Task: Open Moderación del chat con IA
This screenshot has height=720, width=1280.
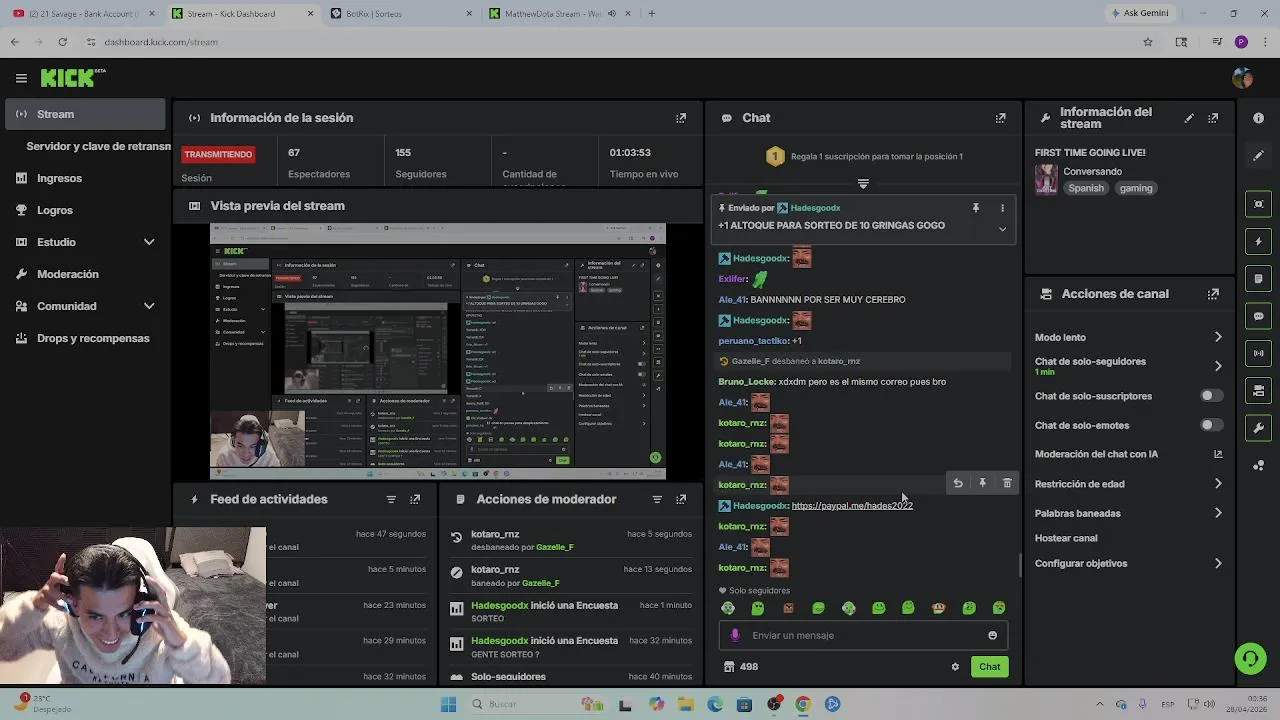Action: point(1128,454)
